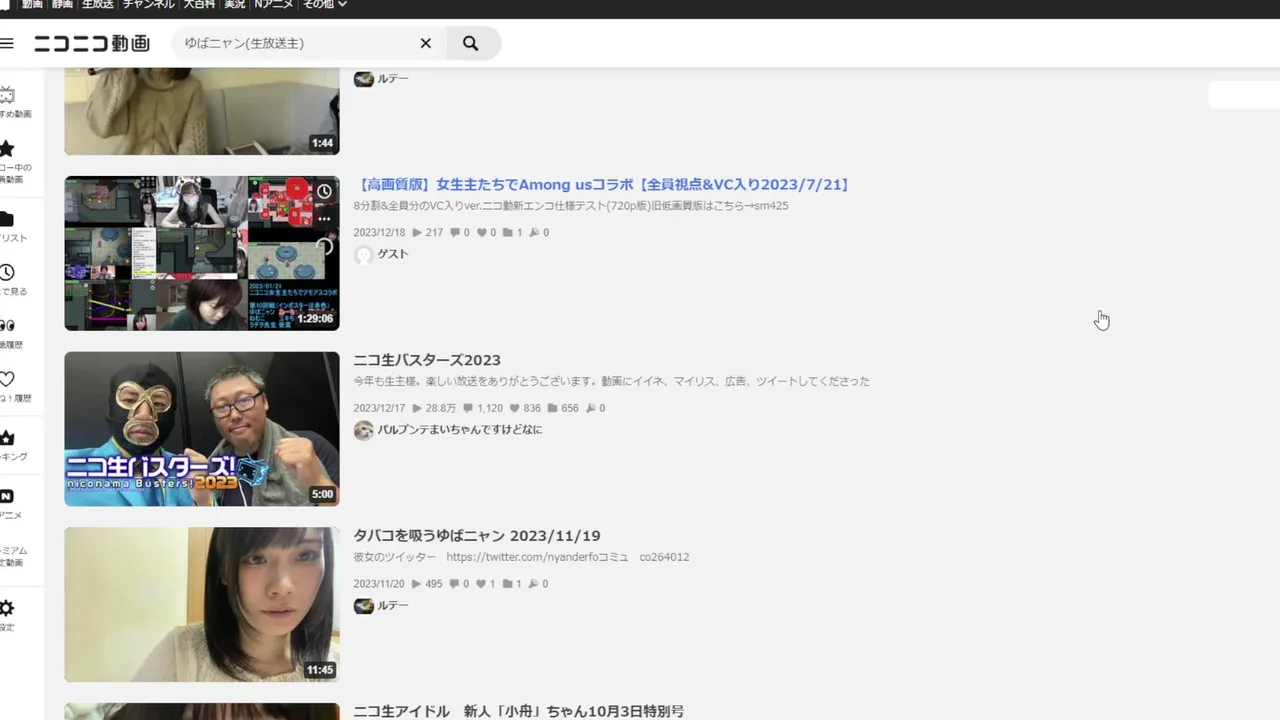The image size is (1280, 720).
Task: Open the 生放送 tab in the top bar
Action: coord(98,5)
